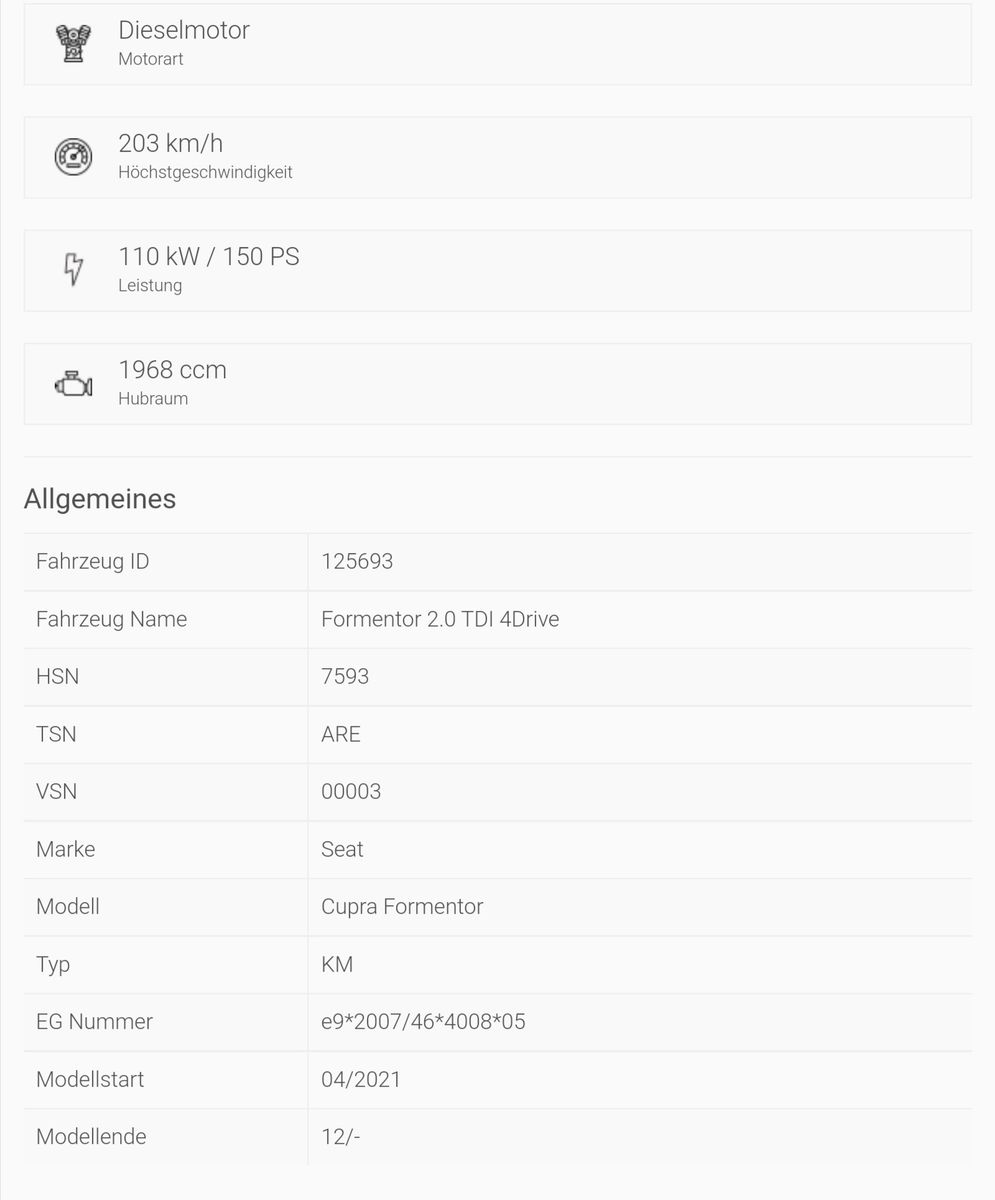Click the diesel engine icon
The height and width of the screenshot is (1200, 995).
(73, 43)
